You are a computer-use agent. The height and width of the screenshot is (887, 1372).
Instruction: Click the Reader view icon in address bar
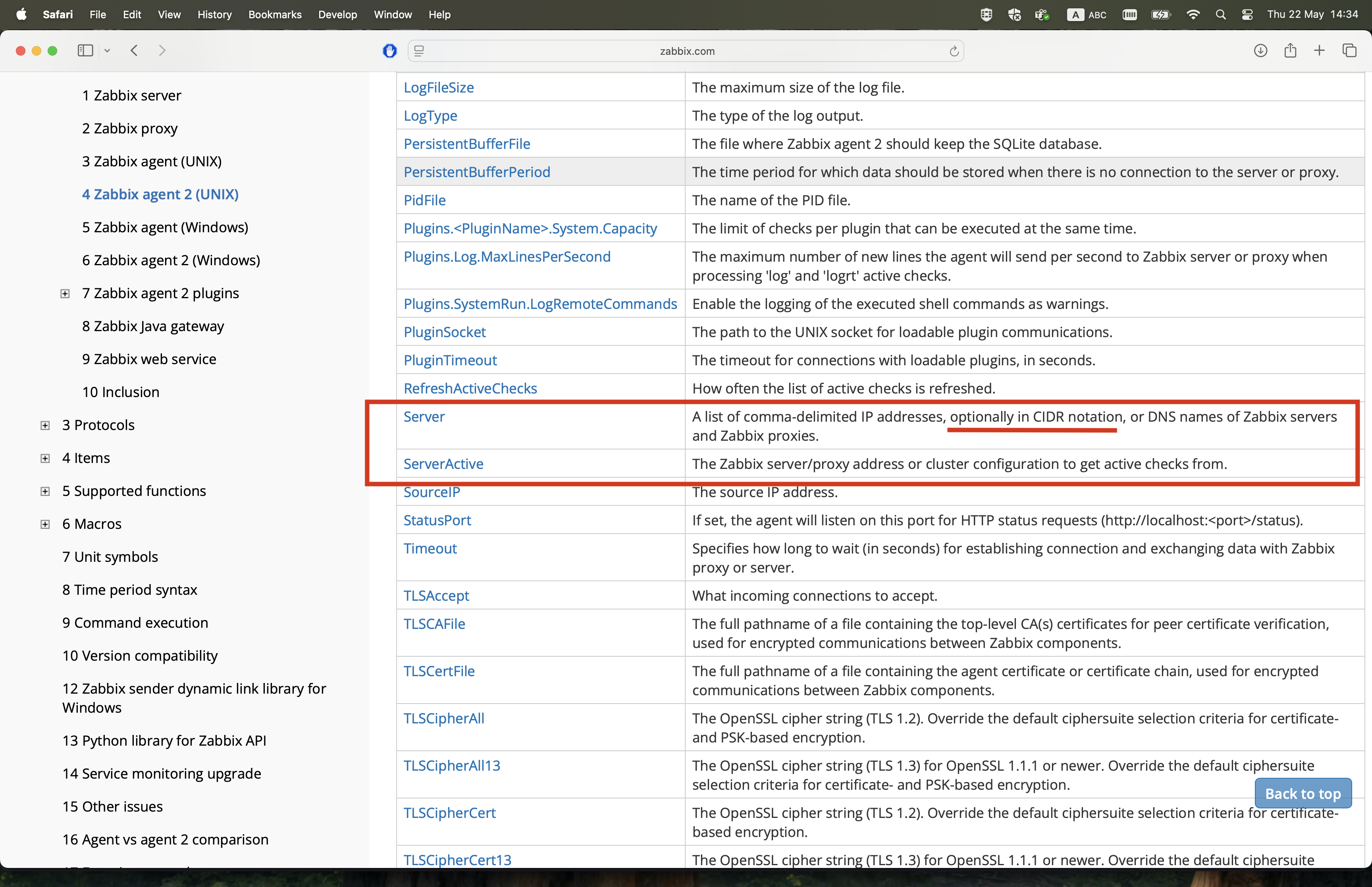pos(419,51)
